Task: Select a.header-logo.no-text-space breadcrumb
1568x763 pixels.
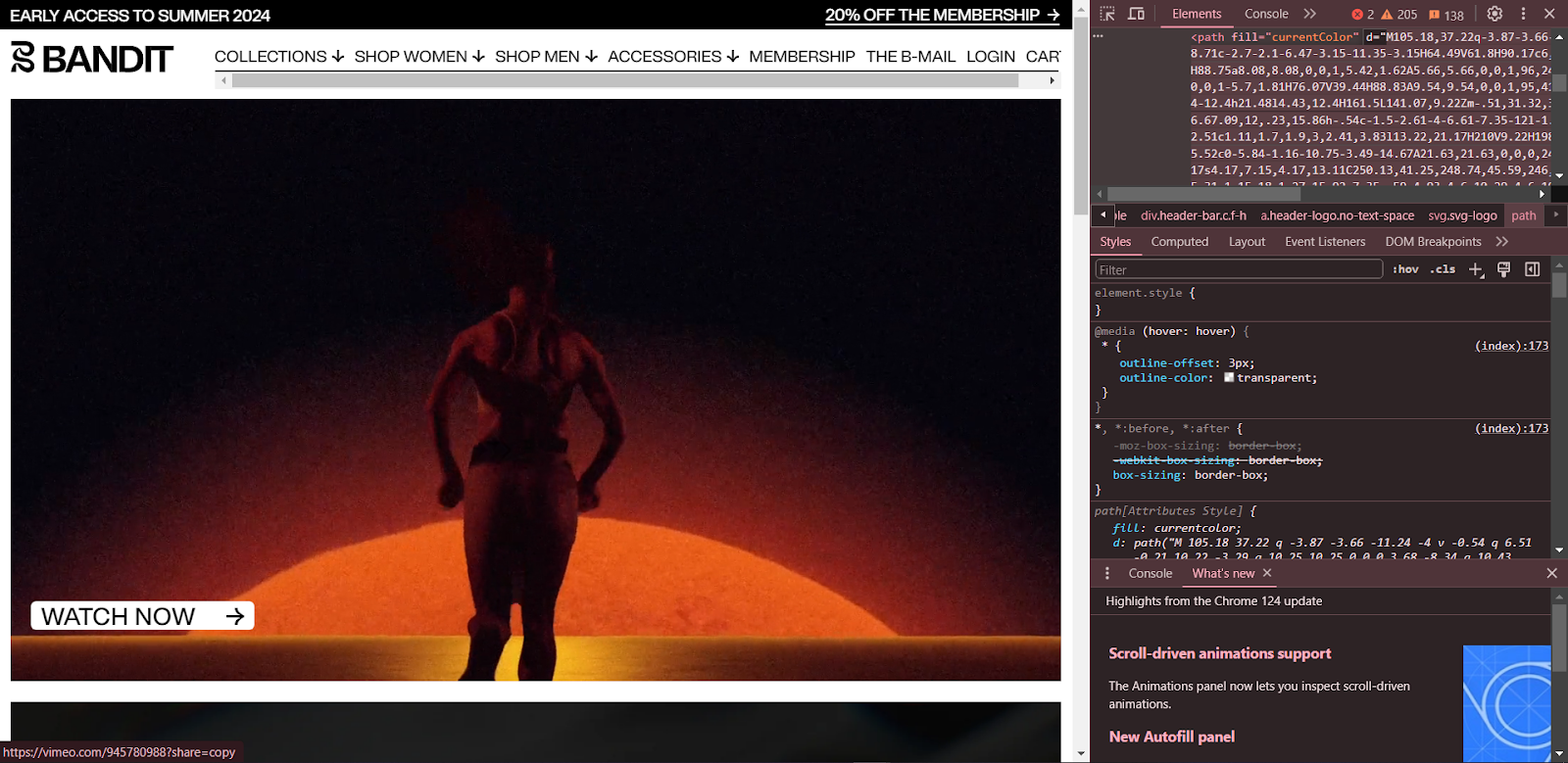Action: pos(1337,215)
